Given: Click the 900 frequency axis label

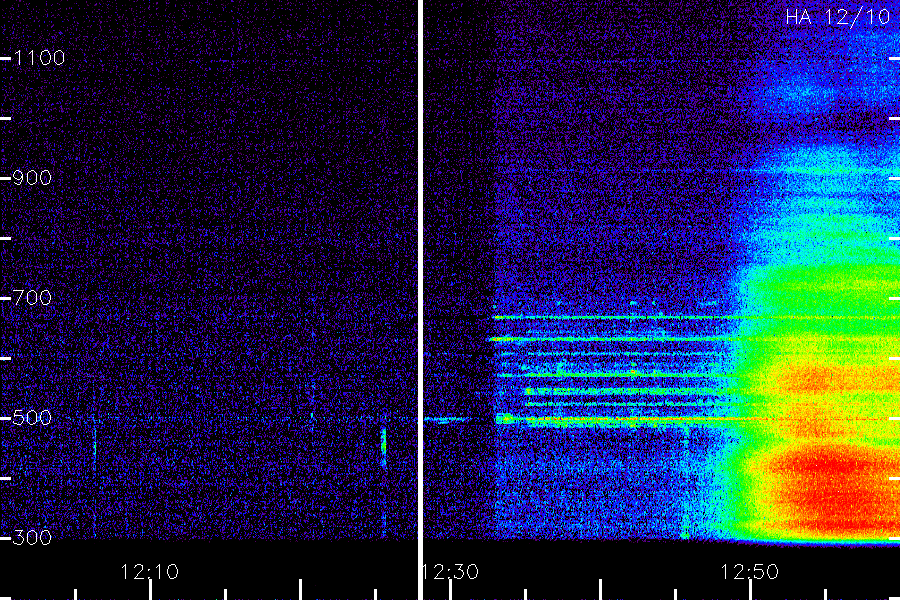Looking at the screenshot, I should click(32, 178).
